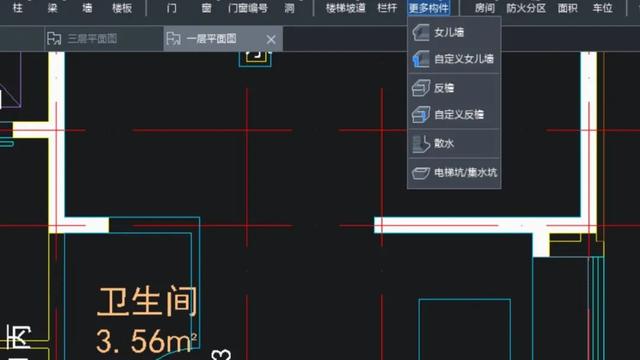
Task: Select the 卫生间 room label in drawing
Action: click(147, 302)
